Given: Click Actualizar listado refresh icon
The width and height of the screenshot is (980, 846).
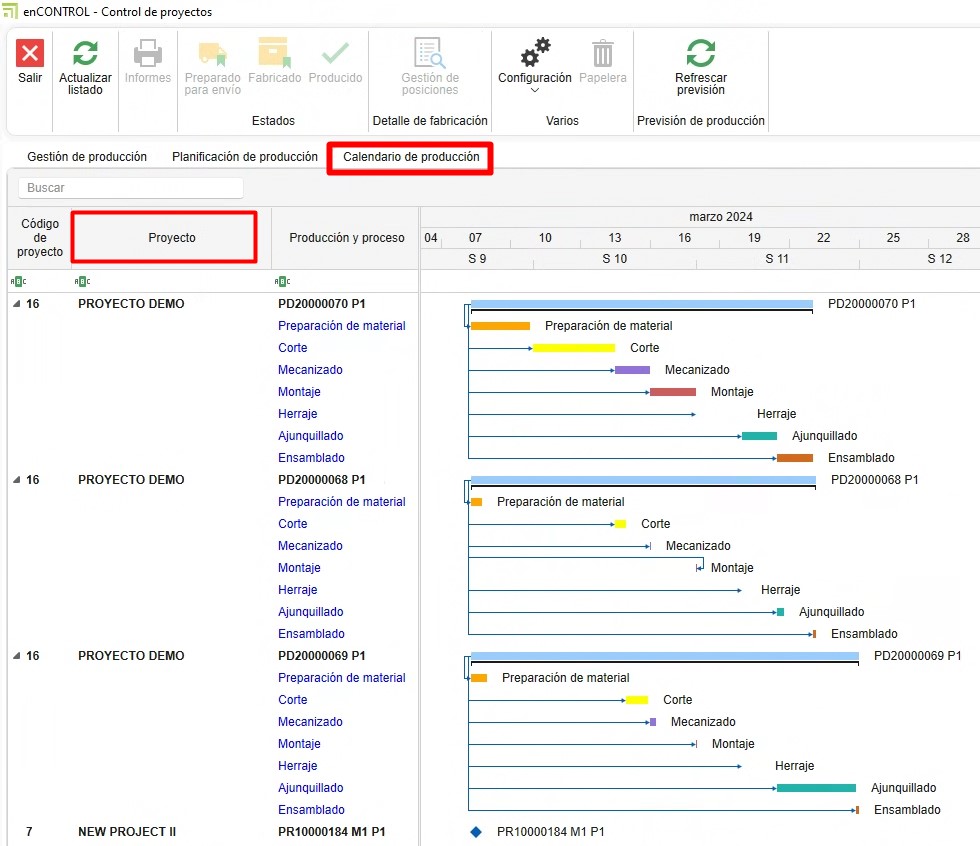Looking at the screenshot, I should 85,53.
